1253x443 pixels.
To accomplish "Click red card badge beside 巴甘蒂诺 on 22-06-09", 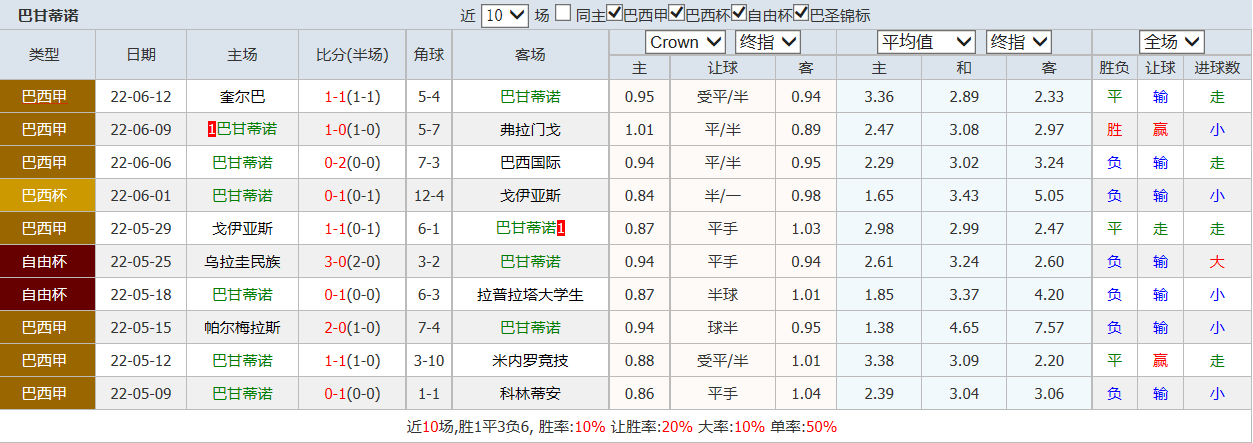I will [x=211, y=130].
